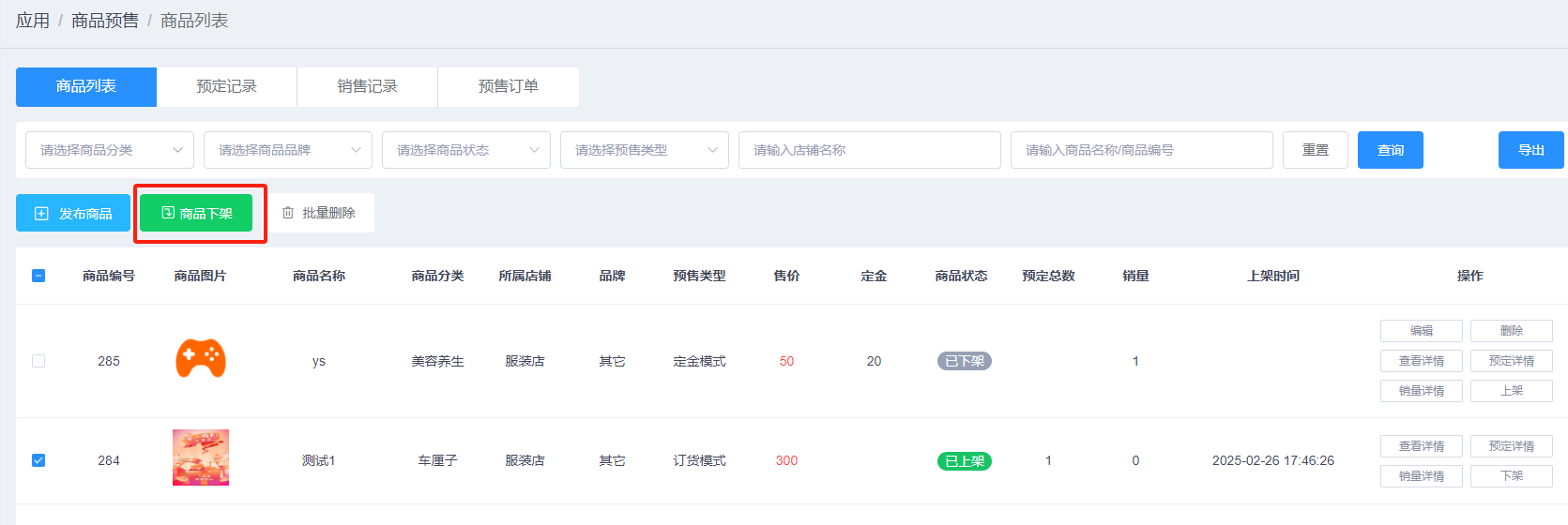Check the box for product 285
This screenshot has width=1568, height=525.
tap(38, 361)
